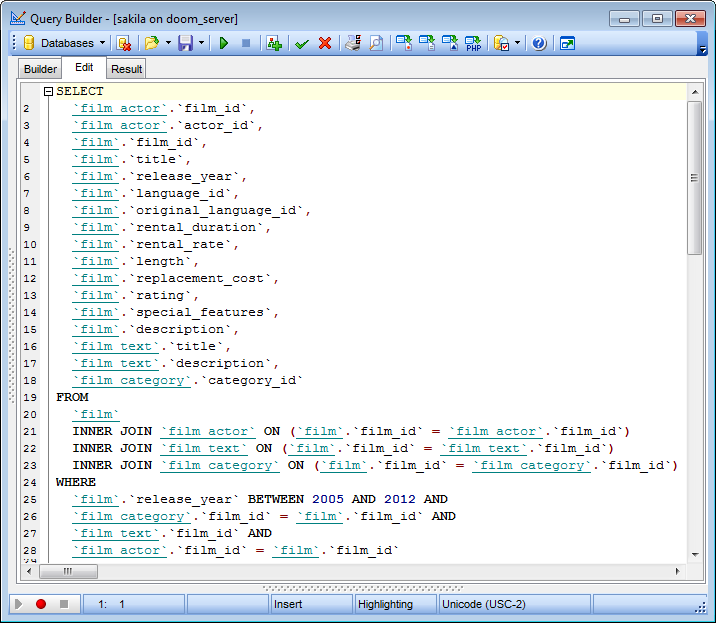Viewport: 716px width, 623px height.
Task: Click the save disk icon
Action: pos(185,43)
